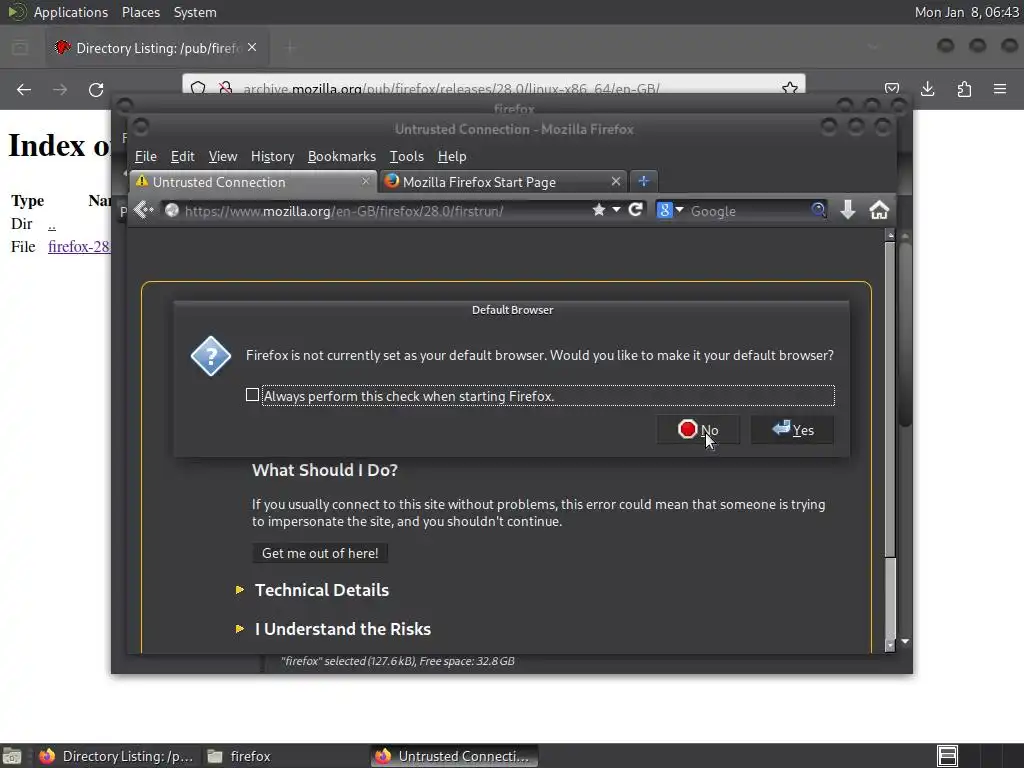Click the Yes button in Default Browser dialog

pyautogui.click(x=792, y=430)
